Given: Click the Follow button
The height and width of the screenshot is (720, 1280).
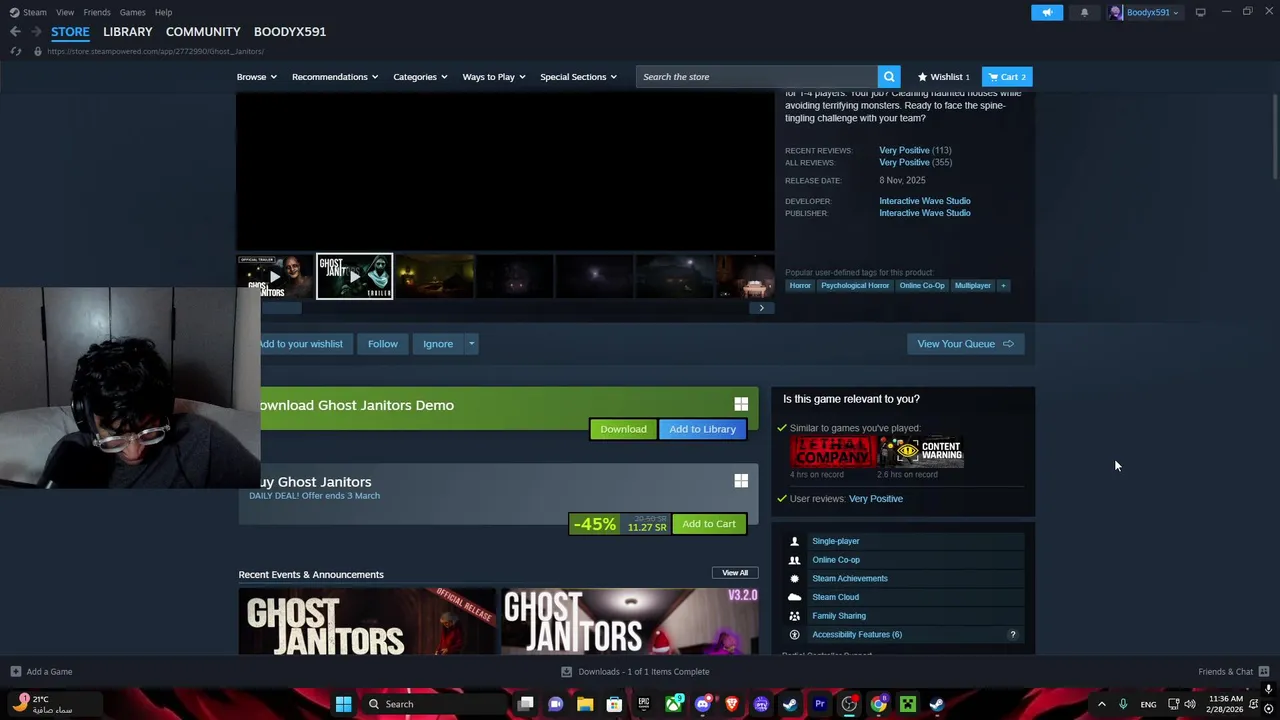Looking at the screenshot, I should (x=383, y=344).
